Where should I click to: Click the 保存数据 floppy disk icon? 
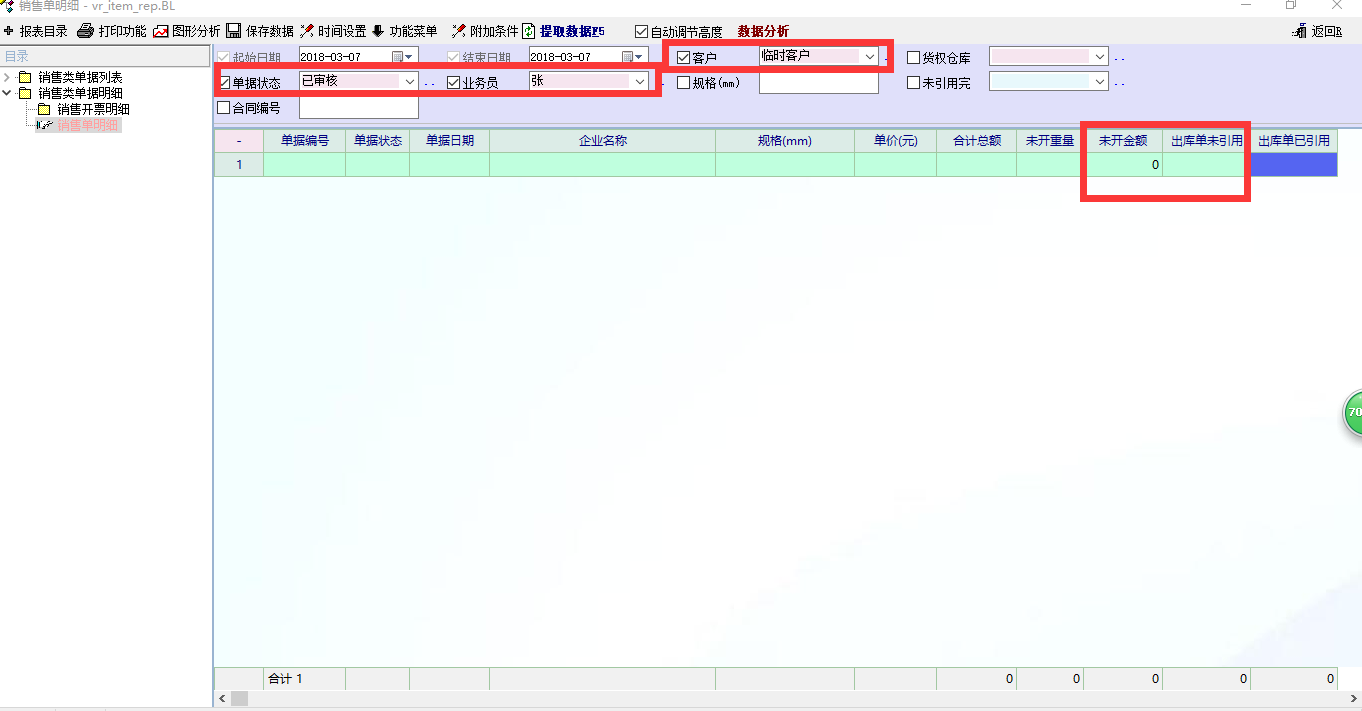click(x=233, y=31)
